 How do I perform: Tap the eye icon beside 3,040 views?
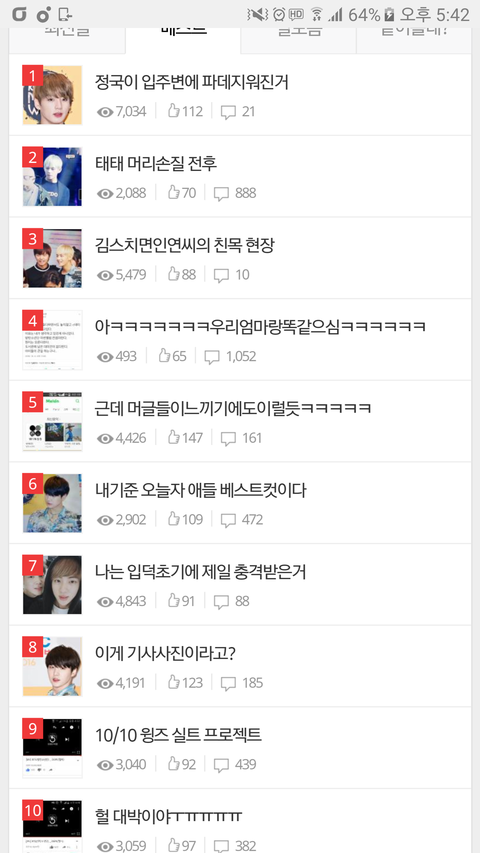point(105,765)
